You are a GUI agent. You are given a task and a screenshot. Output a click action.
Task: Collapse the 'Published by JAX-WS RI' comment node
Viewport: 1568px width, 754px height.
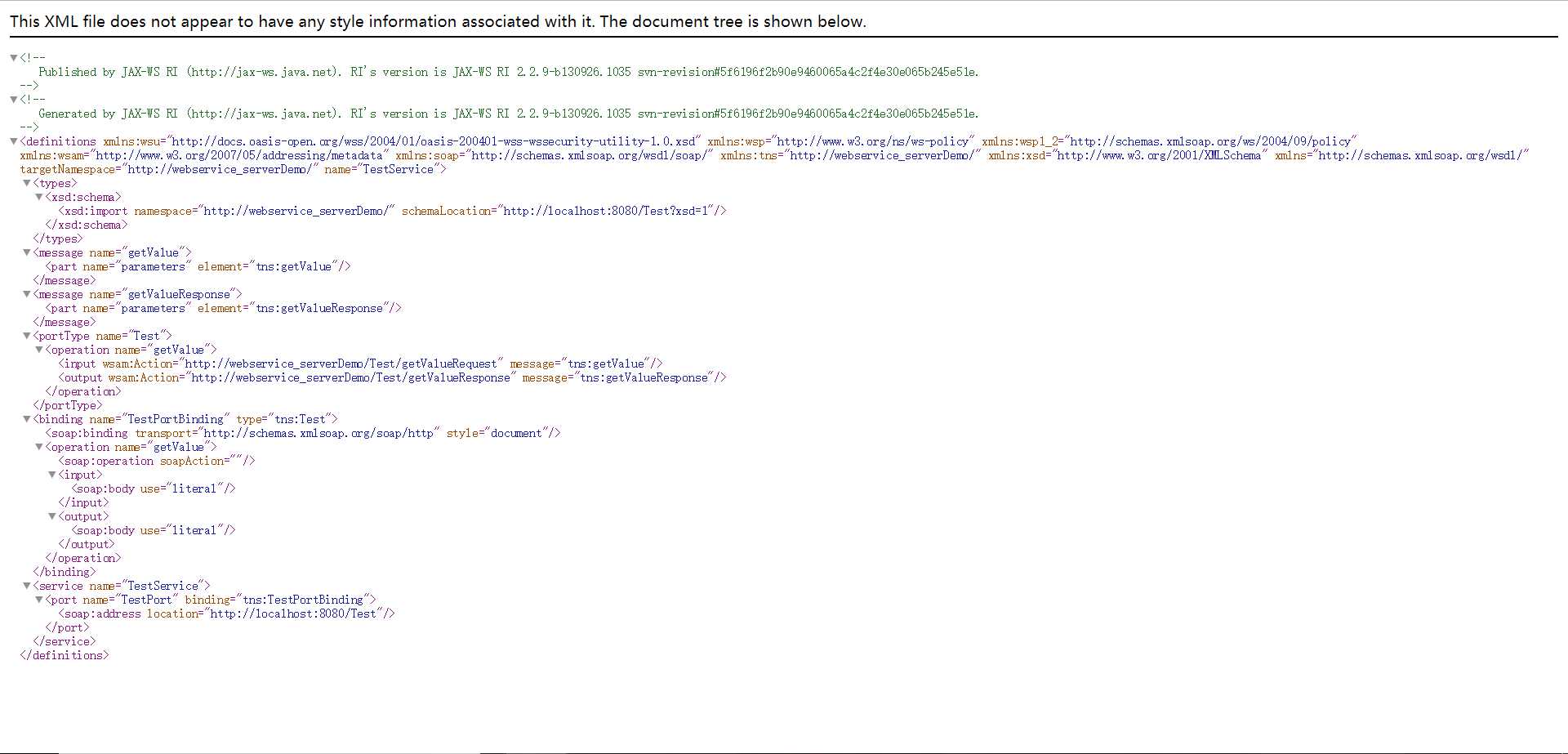14,58
